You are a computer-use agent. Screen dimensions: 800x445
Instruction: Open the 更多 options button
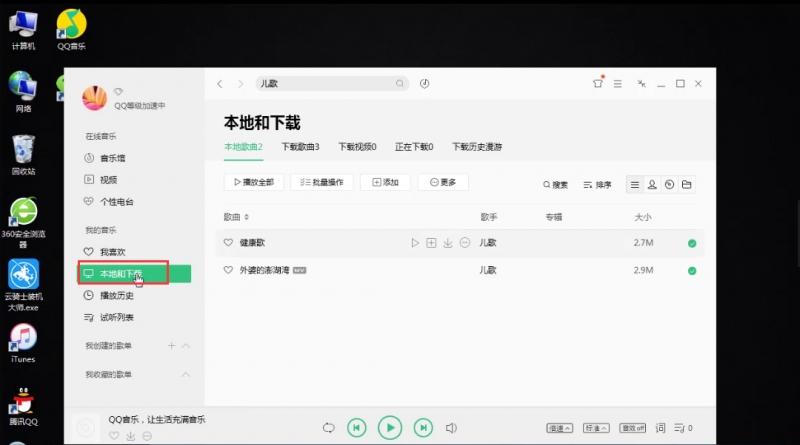443,182
